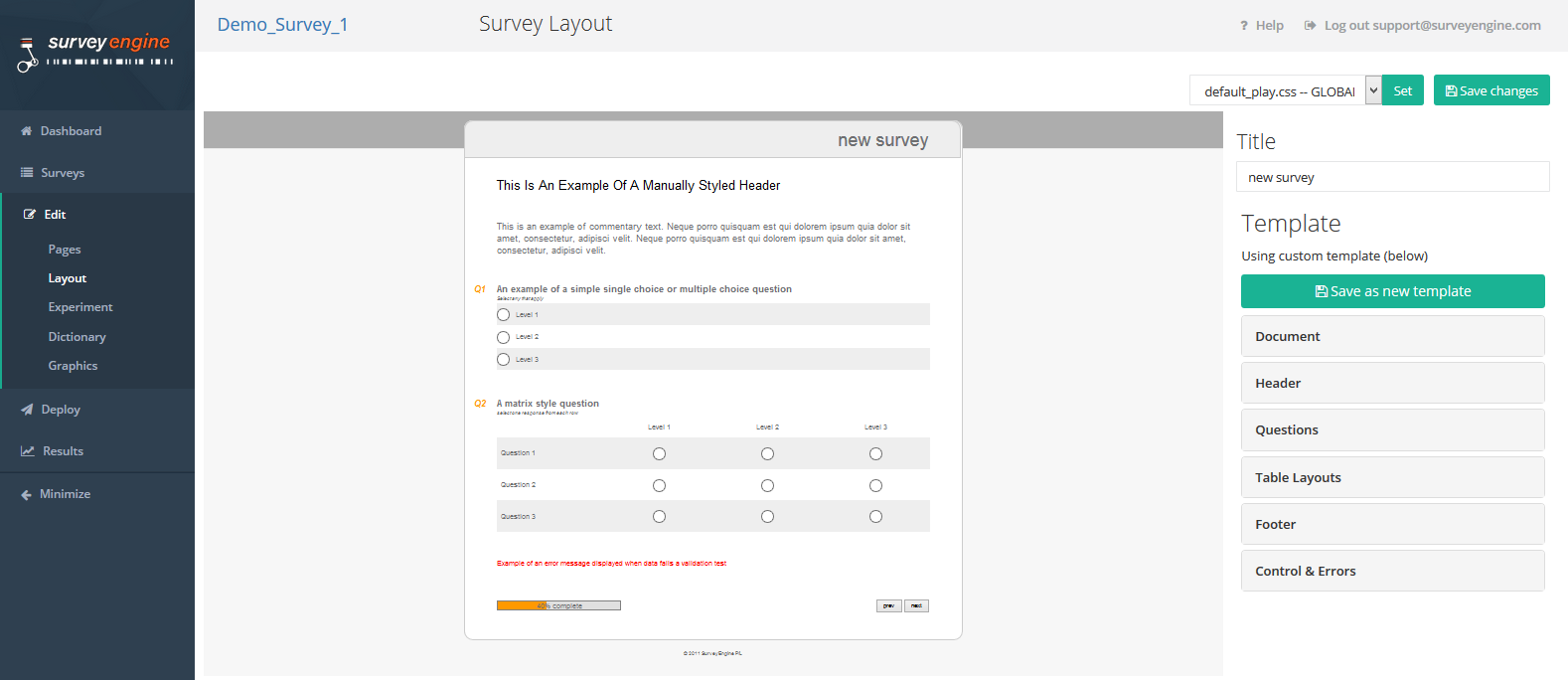Image resolution: width=1568 pixels, height=680 pixels.
Task: Select the Level 1 radio button in Q1
Action: (x=503, y=315)
